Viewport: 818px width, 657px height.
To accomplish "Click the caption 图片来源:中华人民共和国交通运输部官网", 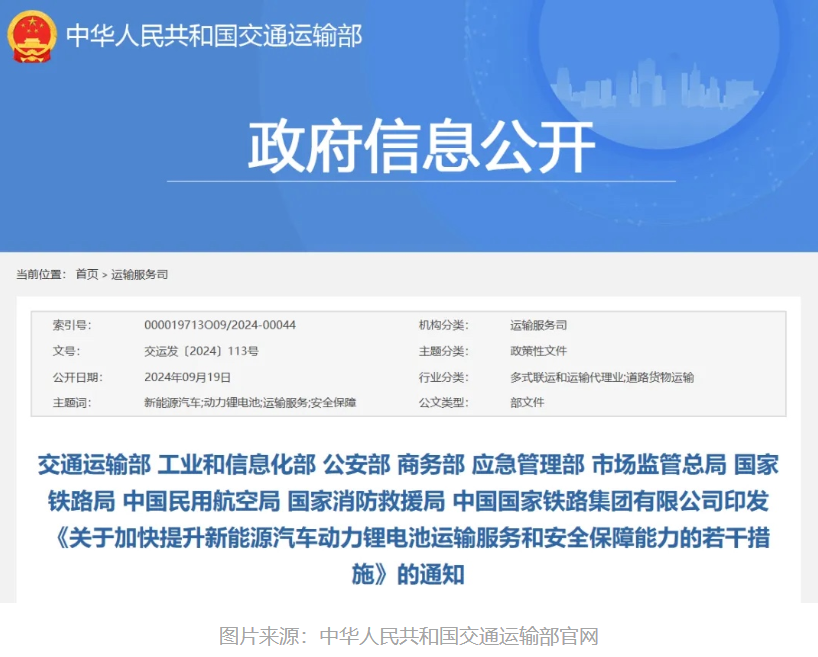I will click(x=408, y=636).
